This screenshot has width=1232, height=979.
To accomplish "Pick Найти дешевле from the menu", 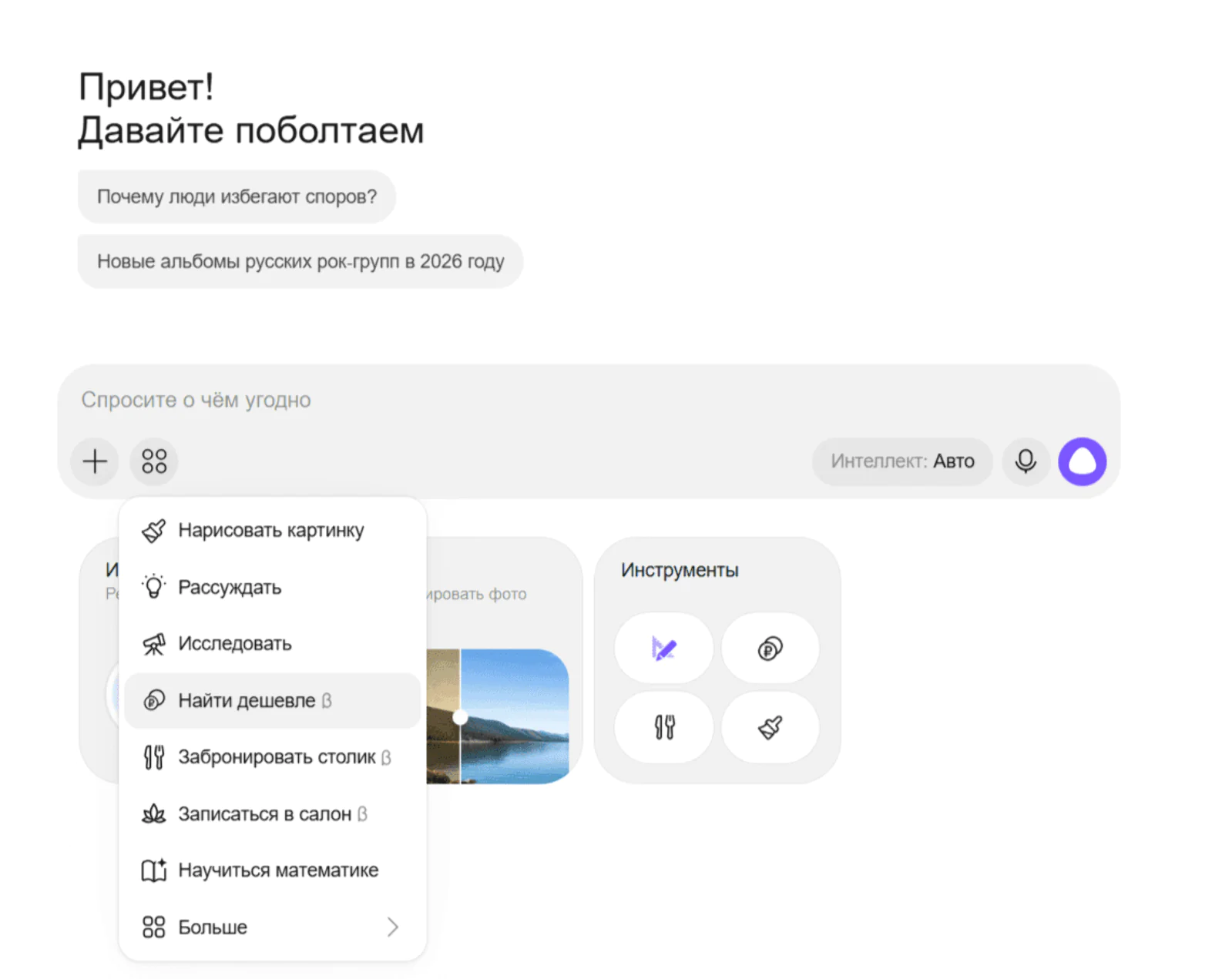I will click(x=272, y=700).
